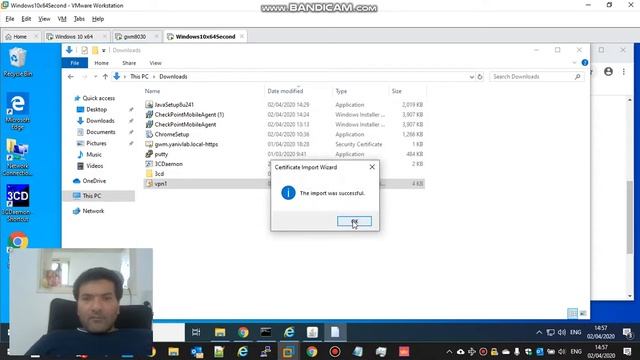Go up one folder level arrow

(x=105, y=76)
